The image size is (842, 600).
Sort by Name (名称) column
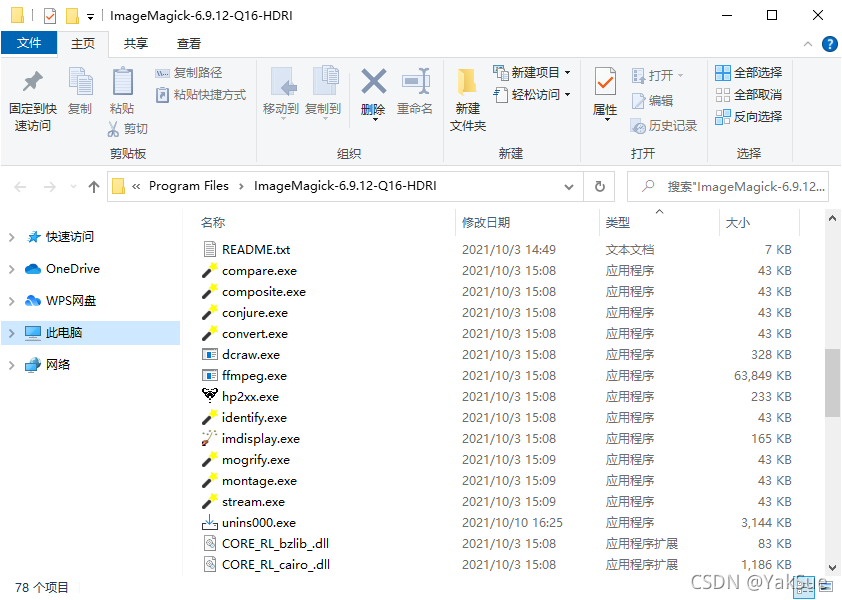(213, 222)
